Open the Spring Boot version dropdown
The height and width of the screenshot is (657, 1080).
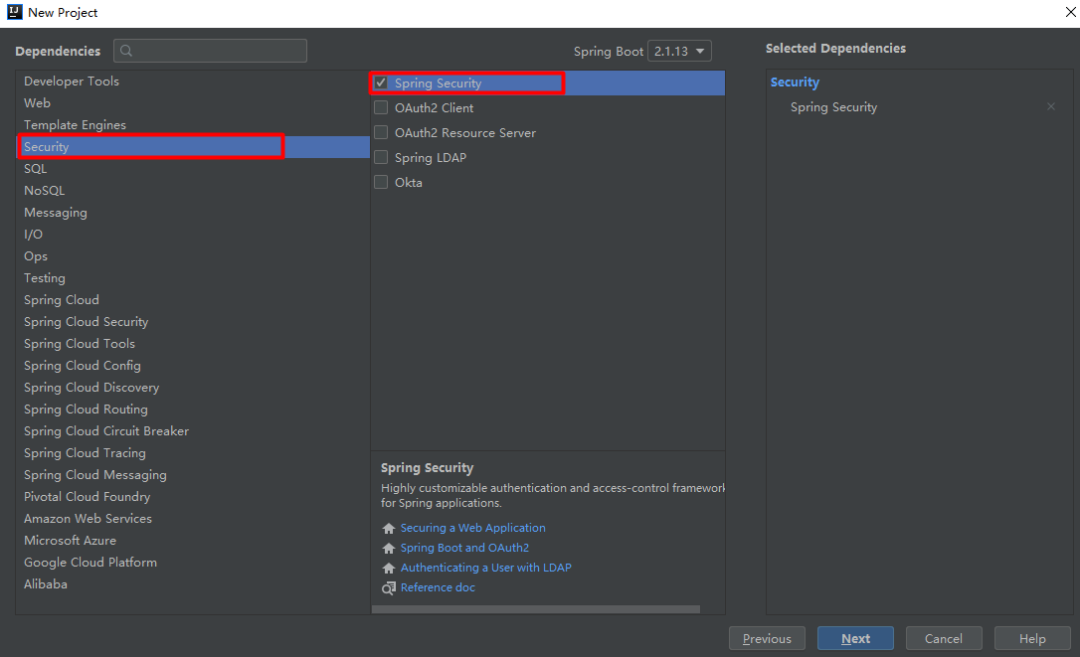tap(680, 51)
